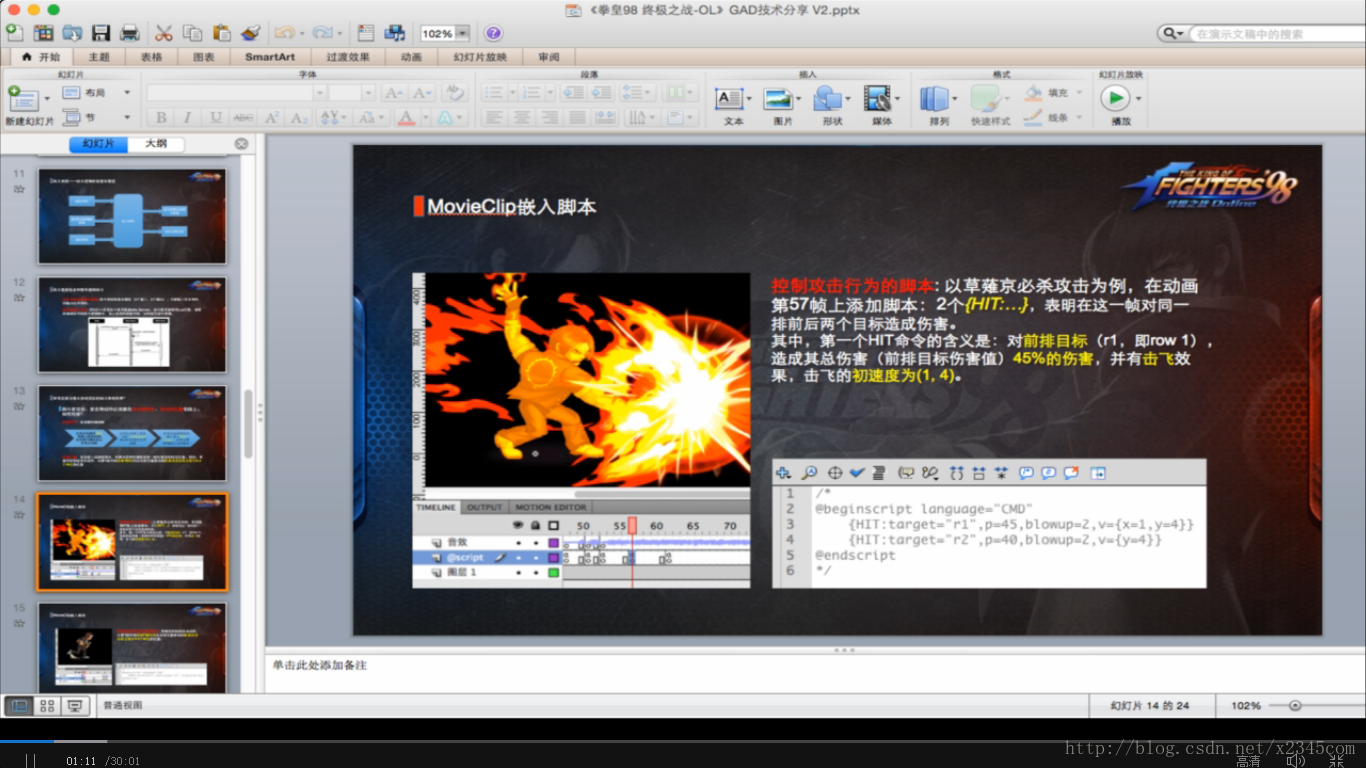Open the font size combo box
This screenshot has width=1366, height=768.
click(352, 93)
